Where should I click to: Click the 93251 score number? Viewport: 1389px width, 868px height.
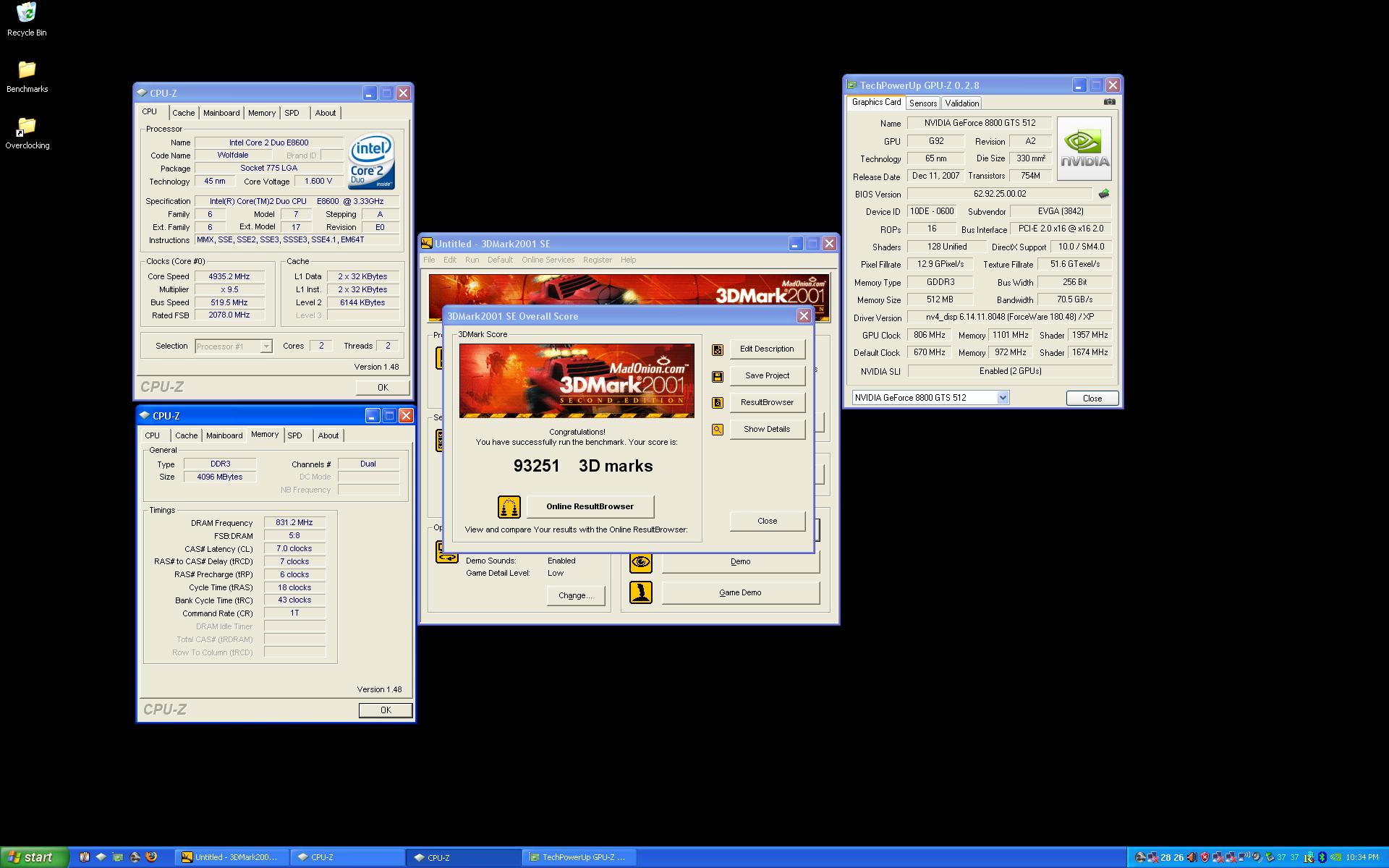point(537,467)
